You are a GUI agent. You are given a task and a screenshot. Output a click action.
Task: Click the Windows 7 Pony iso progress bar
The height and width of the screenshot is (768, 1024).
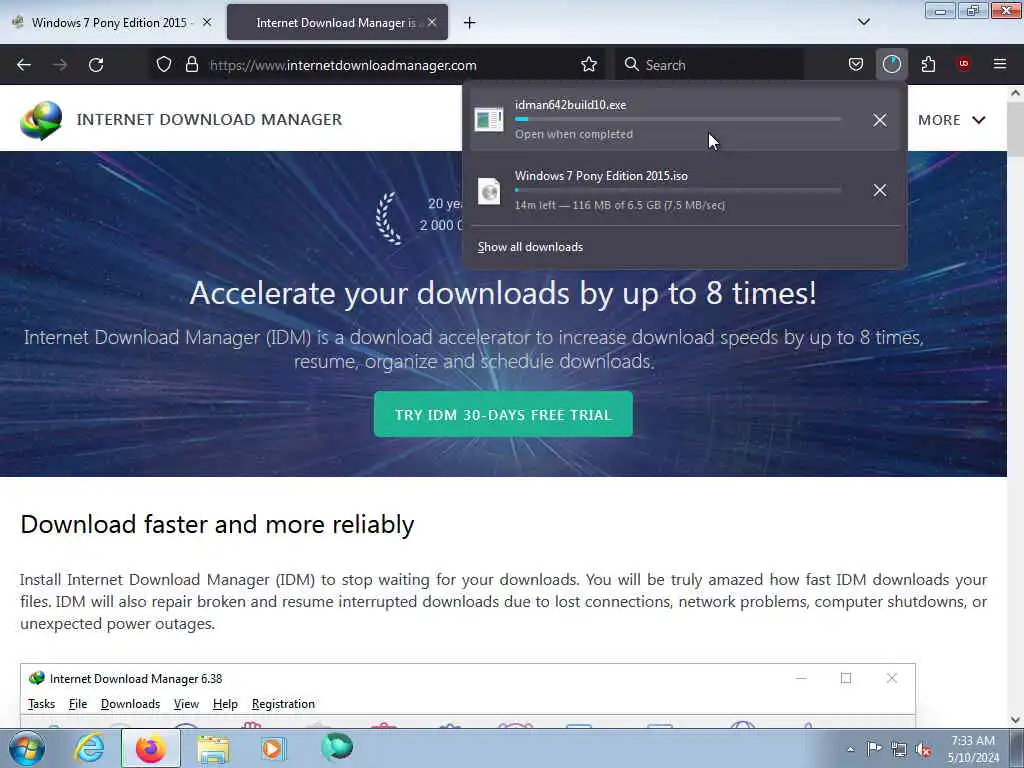(678, 190)
